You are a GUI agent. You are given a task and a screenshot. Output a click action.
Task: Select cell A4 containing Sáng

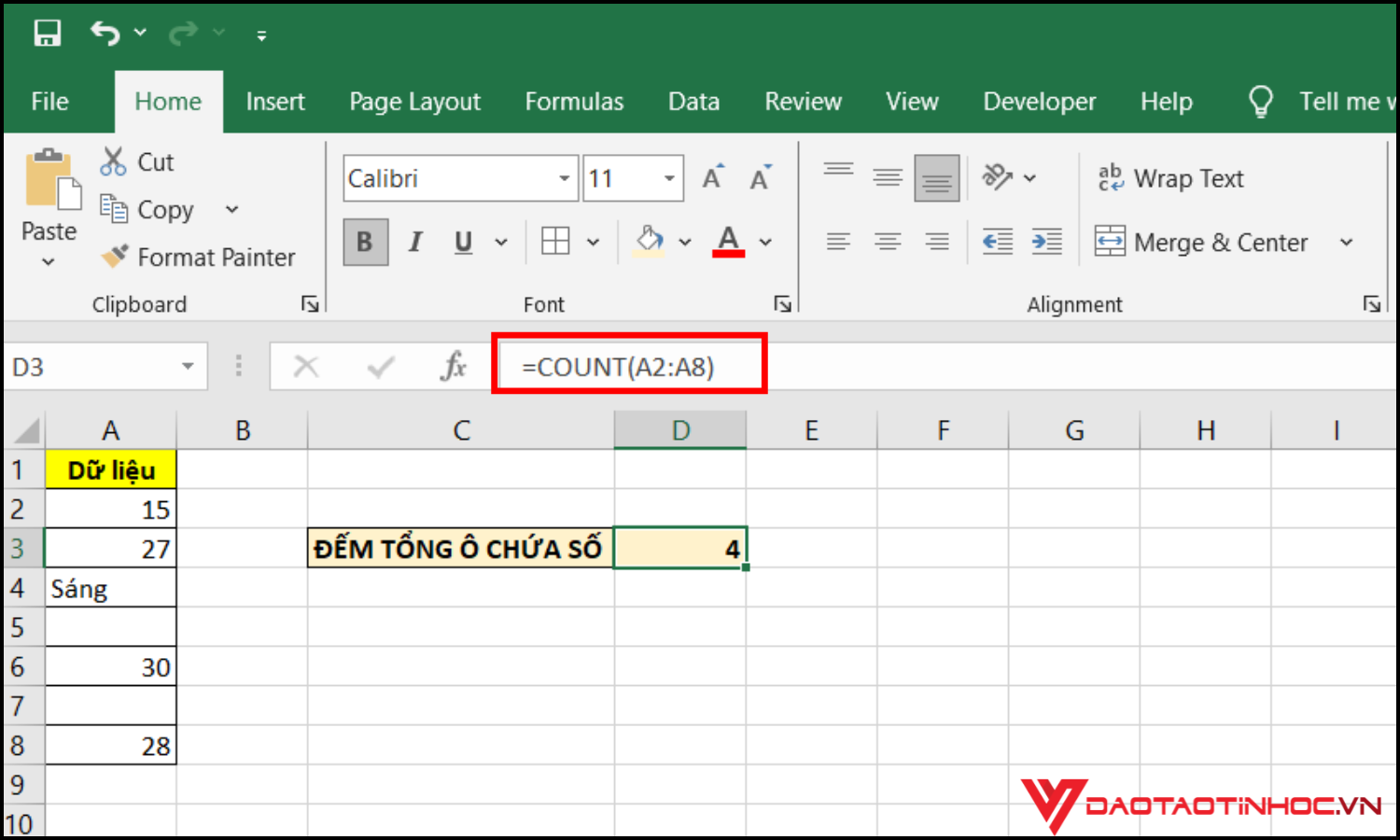coord(110,589)
